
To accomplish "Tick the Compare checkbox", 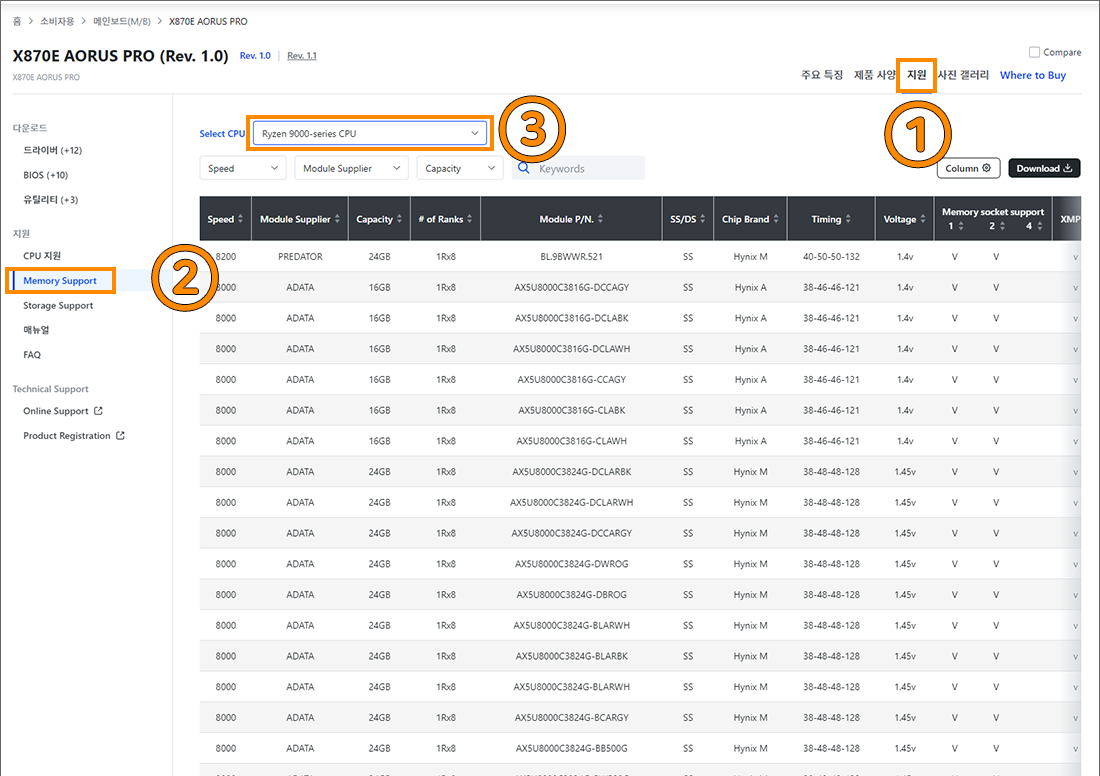I will 1034,52.
